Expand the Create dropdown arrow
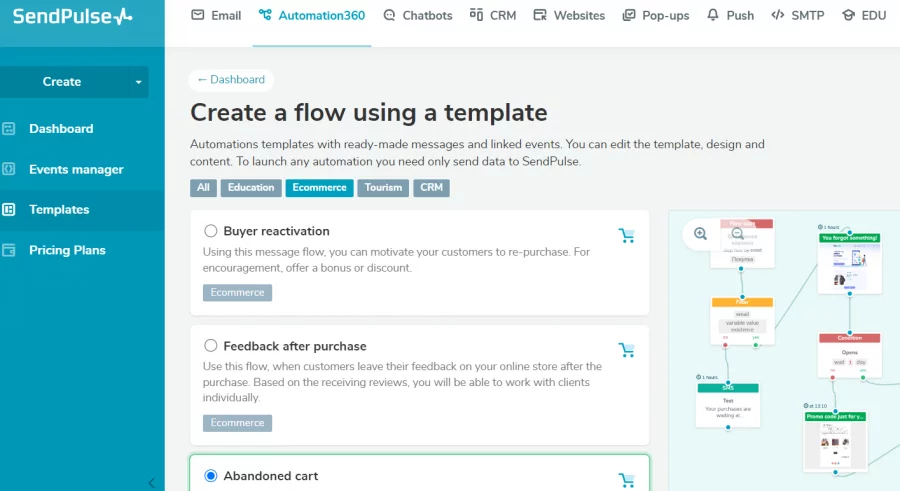Screen dimensions: 900x491 pos(138,82)
